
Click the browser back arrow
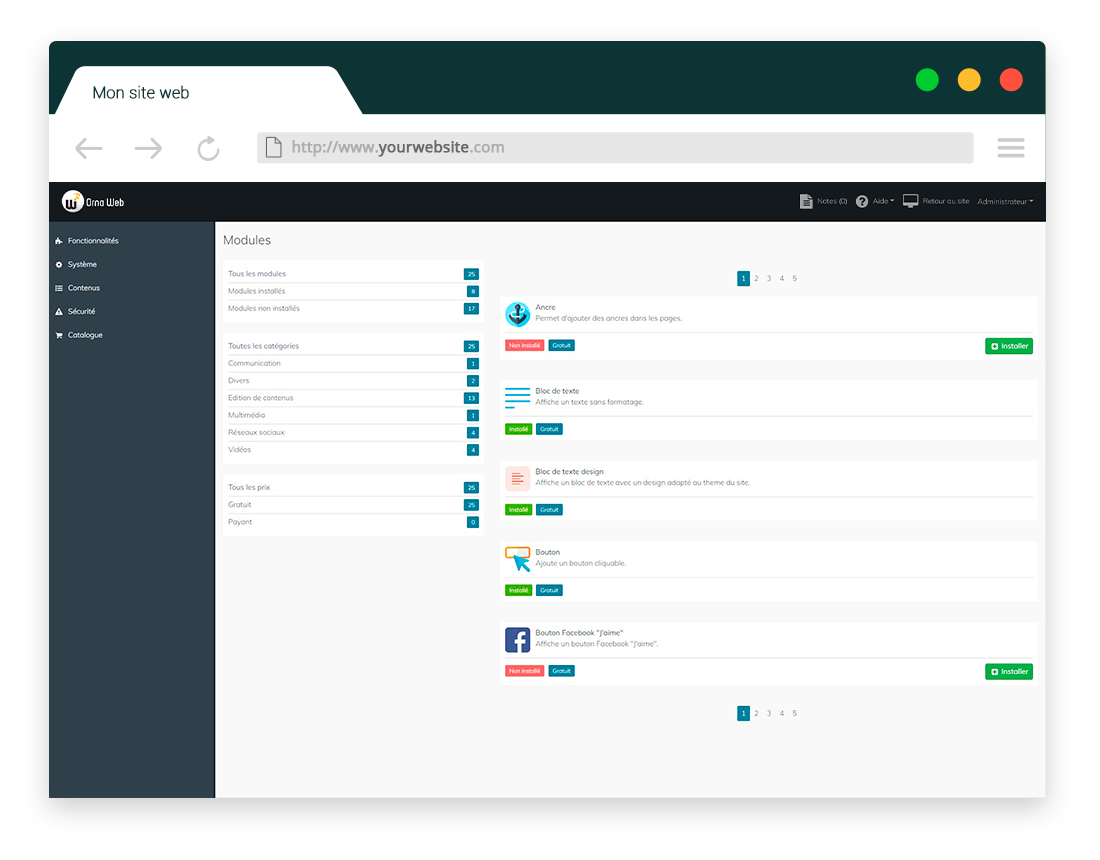[x=89, y=148]
